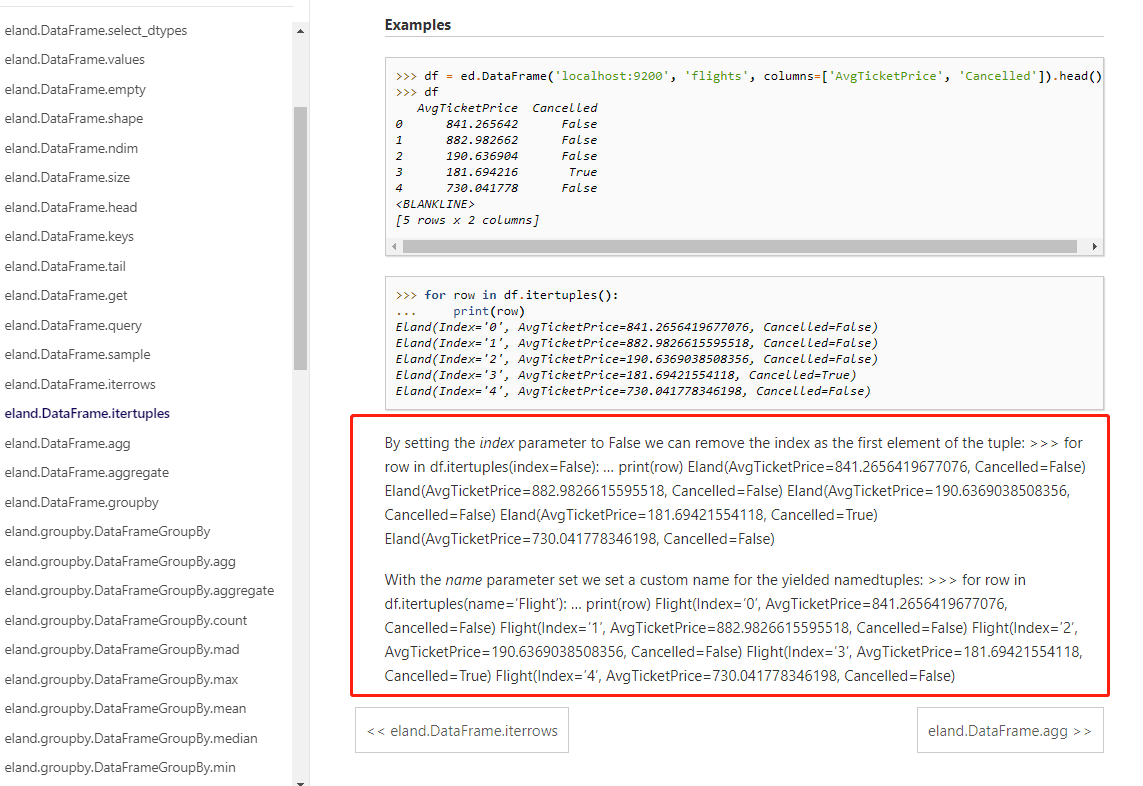Open eland.DataFrame.get entry

tap(66, 295)
